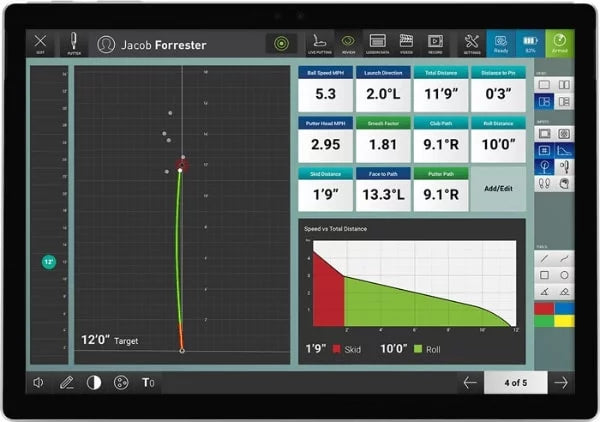Pick the red color swatch
The width and height of the screenshot is (600, 422).
[x=546, y=309]
